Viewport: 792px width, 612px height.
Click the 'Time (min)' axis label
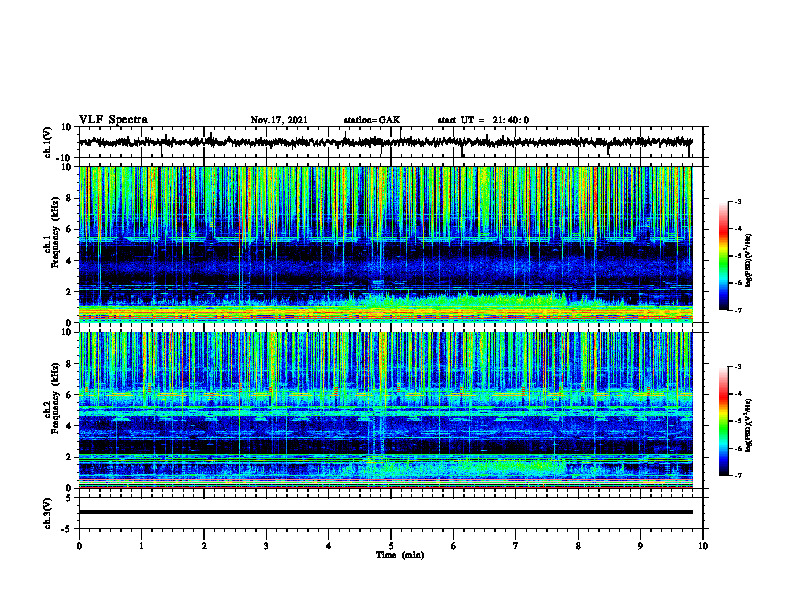point(400,555)
